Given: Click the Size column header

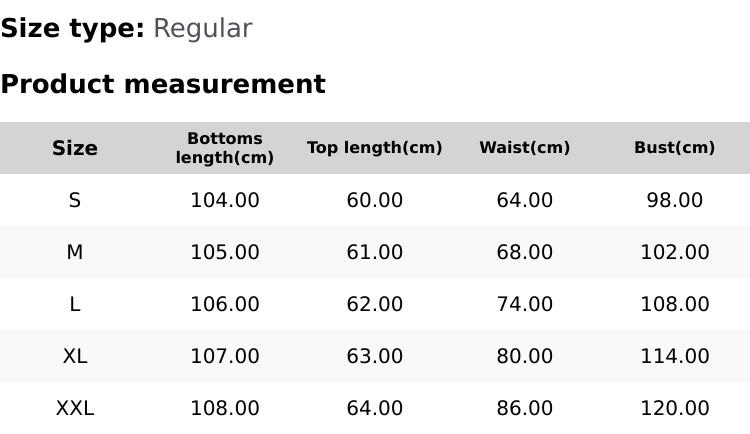Looking at the screenshot, I should [75, 148].
